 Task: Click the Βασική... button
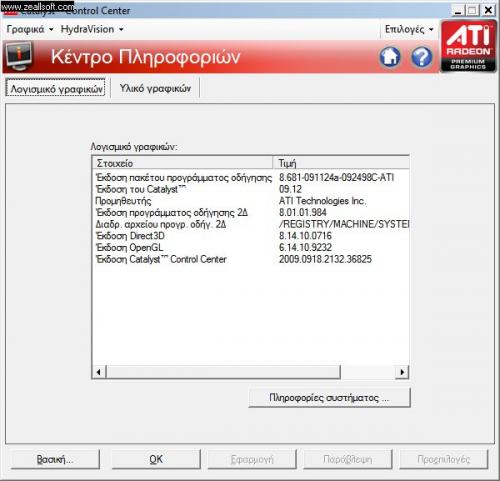tap(55, 459)
